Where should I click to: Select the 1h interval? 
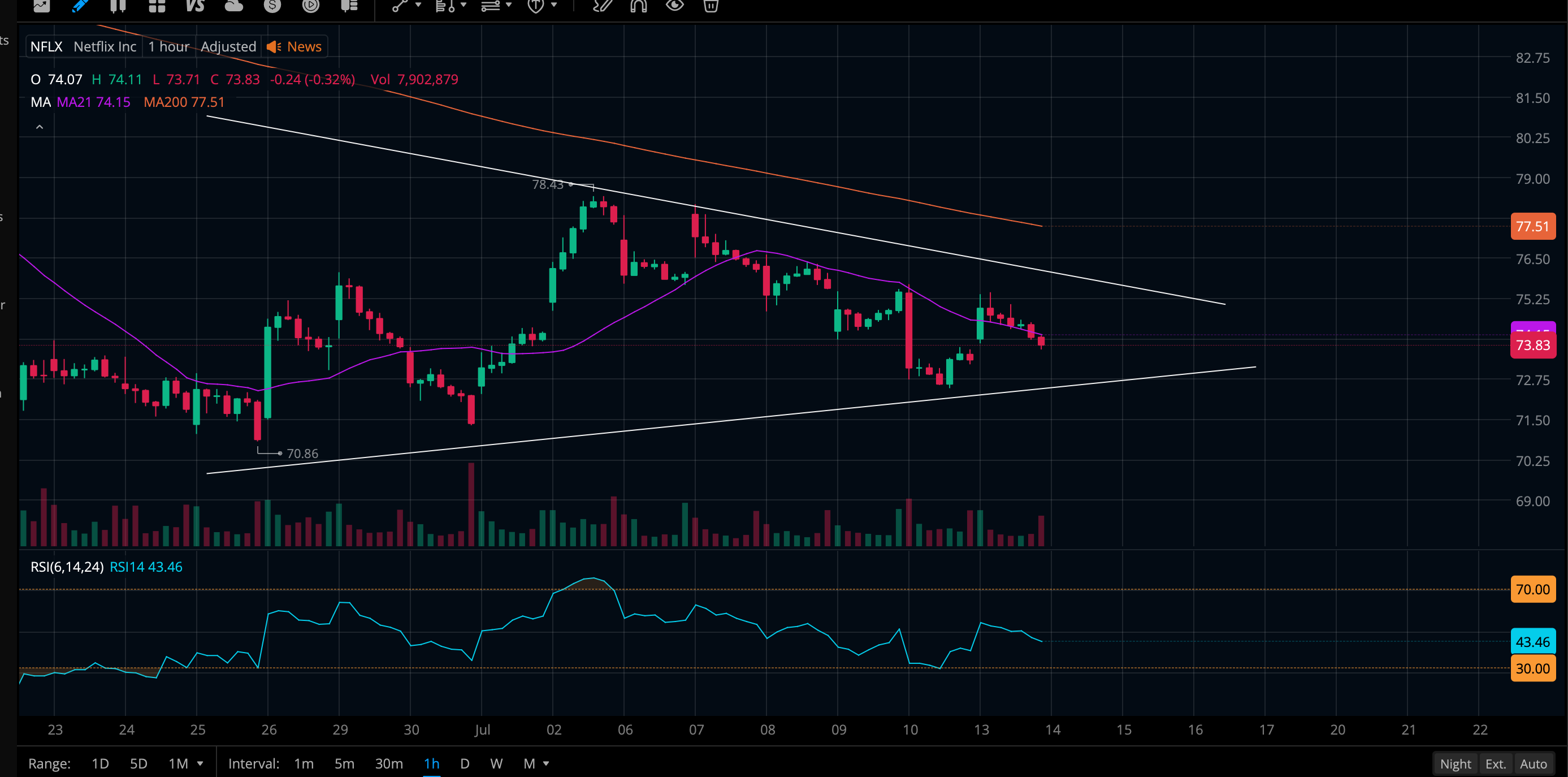(431, 763)
